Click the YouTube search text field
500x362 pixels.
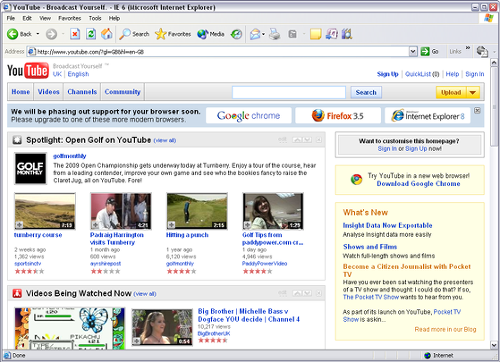[289, 92]
